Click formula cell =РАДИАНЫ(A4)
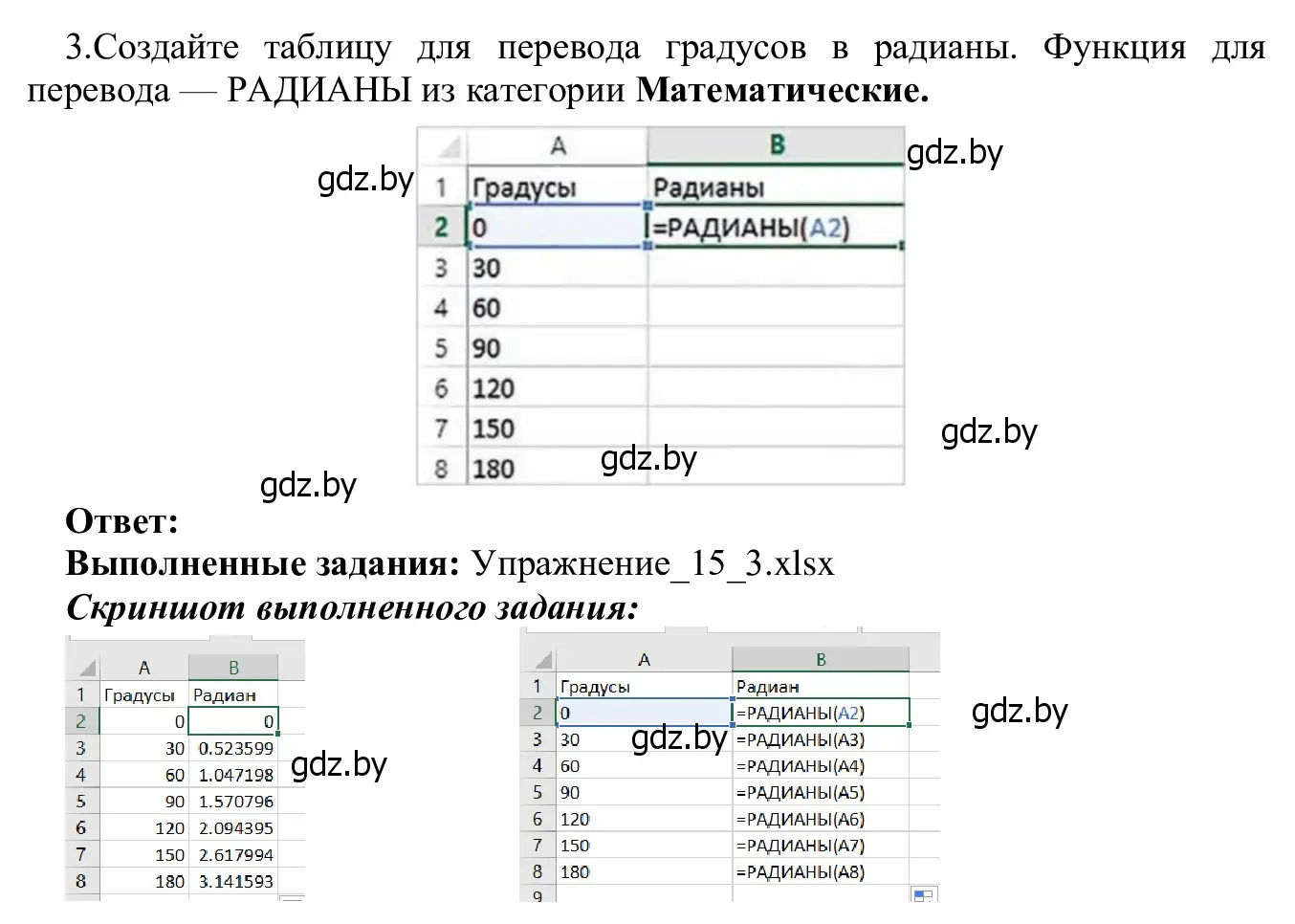 click(821, 766)
